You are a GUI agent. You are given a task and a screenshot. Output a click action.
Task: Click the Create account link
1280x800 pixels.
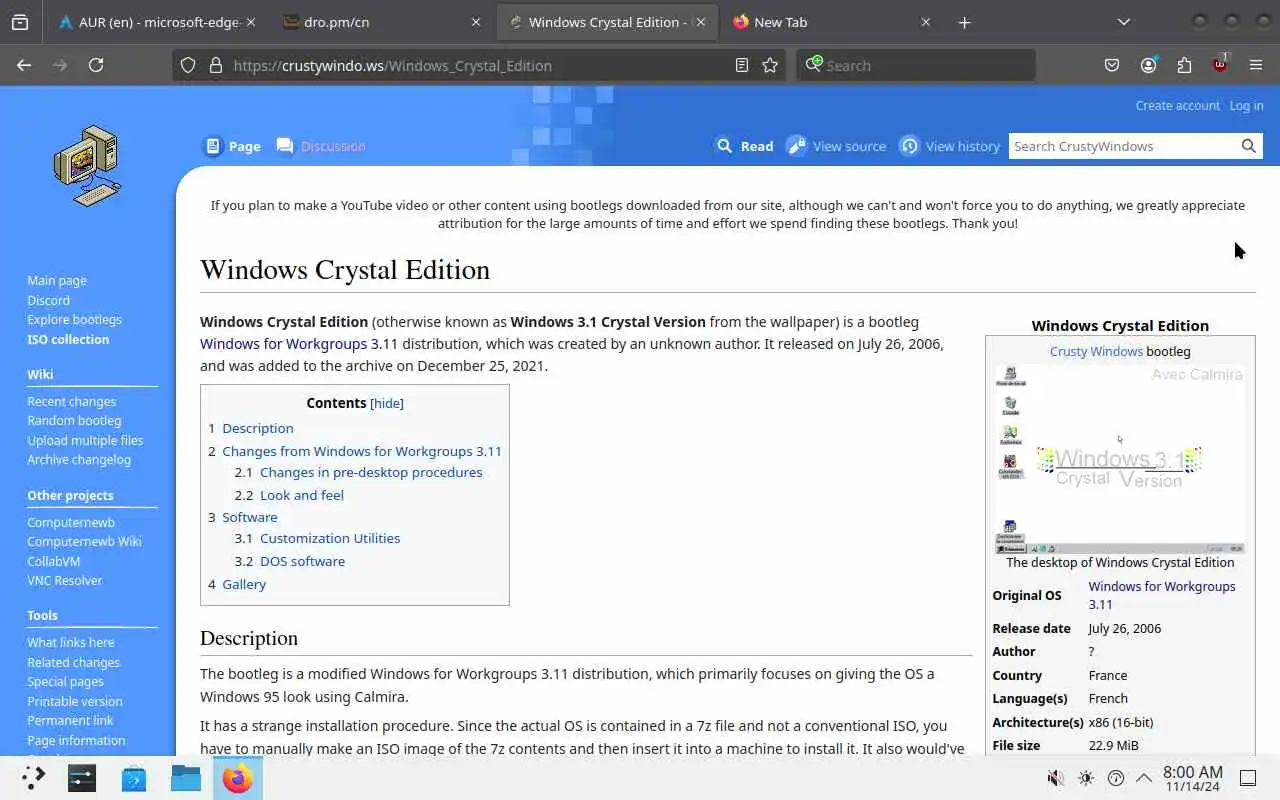pos(1177,105)
